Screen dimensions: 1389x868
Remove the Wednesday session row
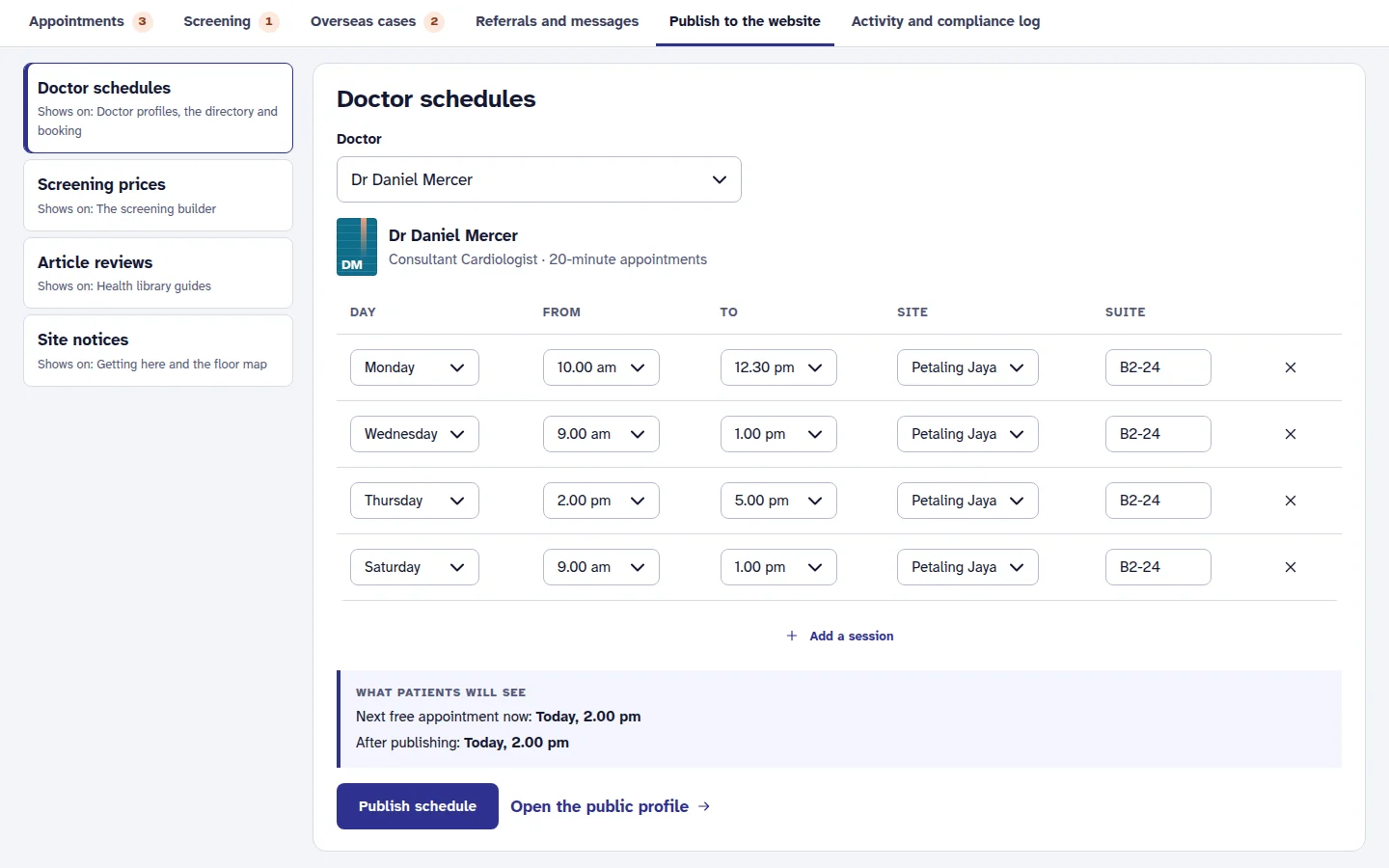coord(1291,434)
